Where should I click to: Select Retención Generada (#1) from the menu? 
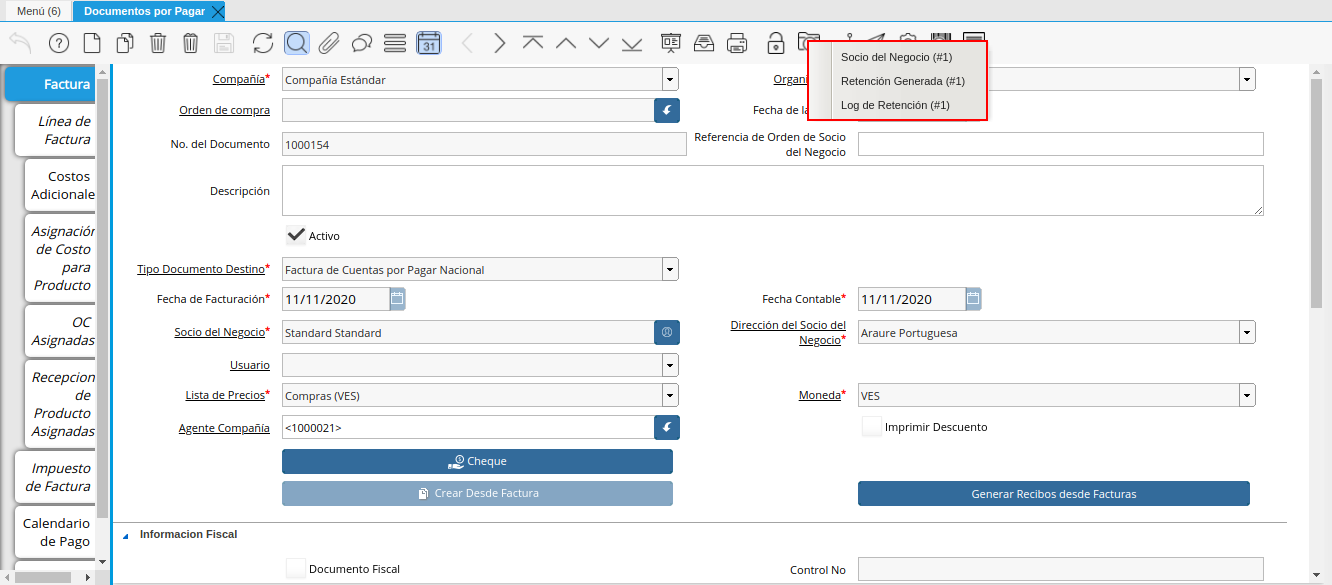click(x=902, y=81)
